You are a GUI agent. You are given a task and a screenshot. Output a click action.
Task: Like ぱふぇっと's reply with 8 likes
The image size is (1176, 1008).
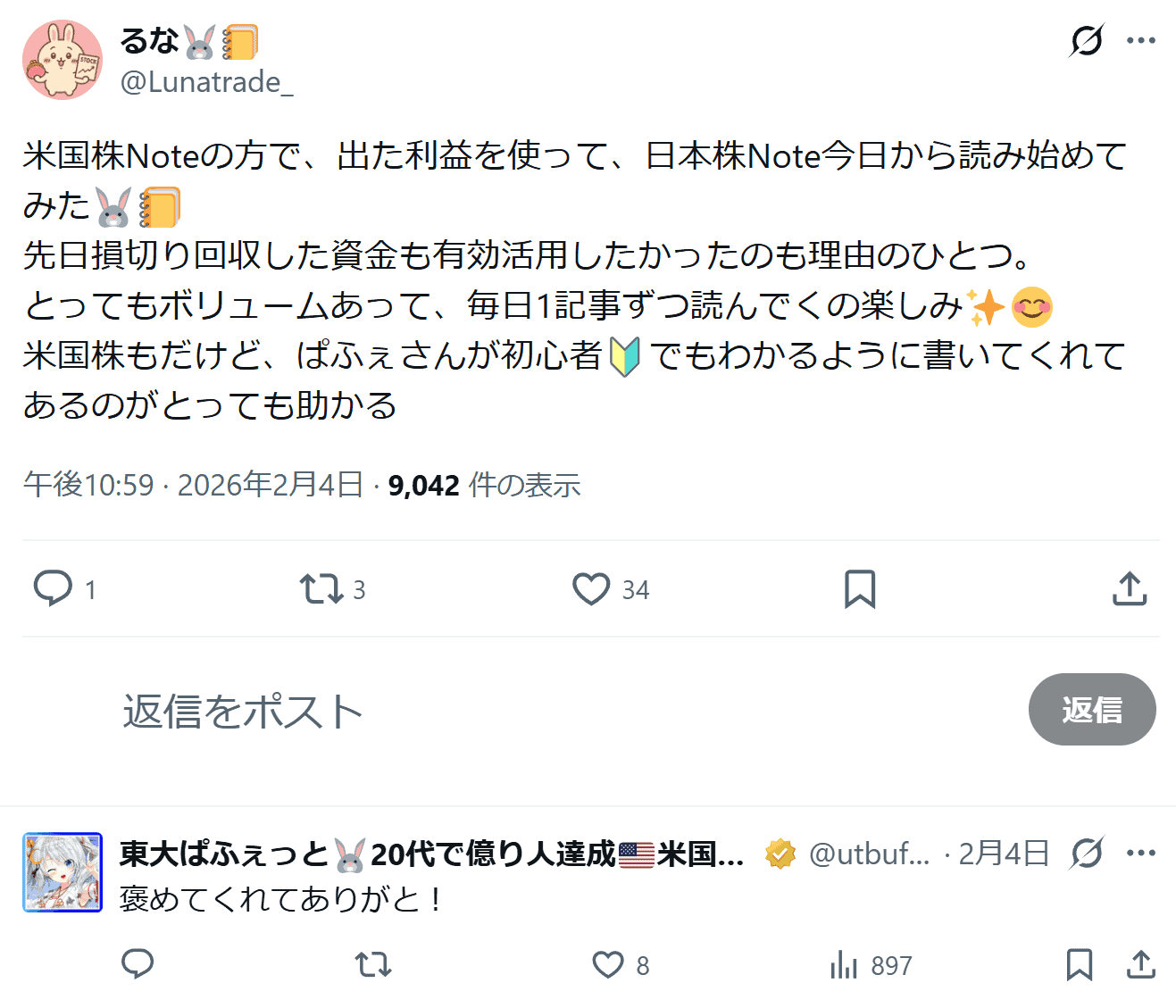click(x=609, y=964)
